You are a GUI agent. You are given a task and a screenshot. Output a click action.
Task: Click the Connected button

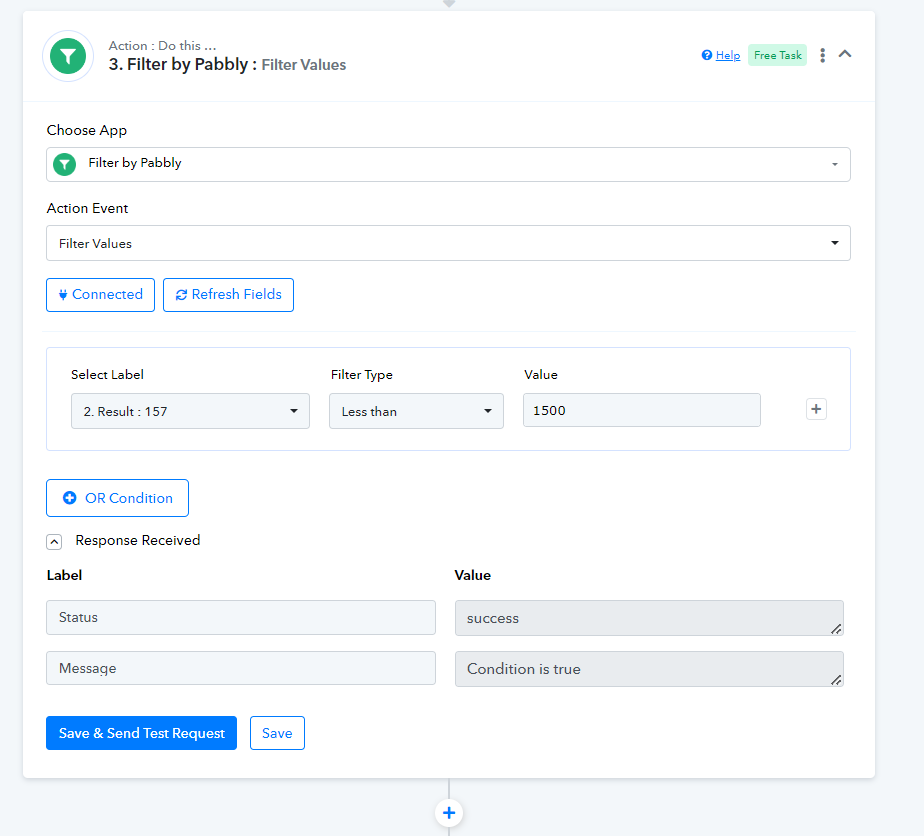[100, 295]
